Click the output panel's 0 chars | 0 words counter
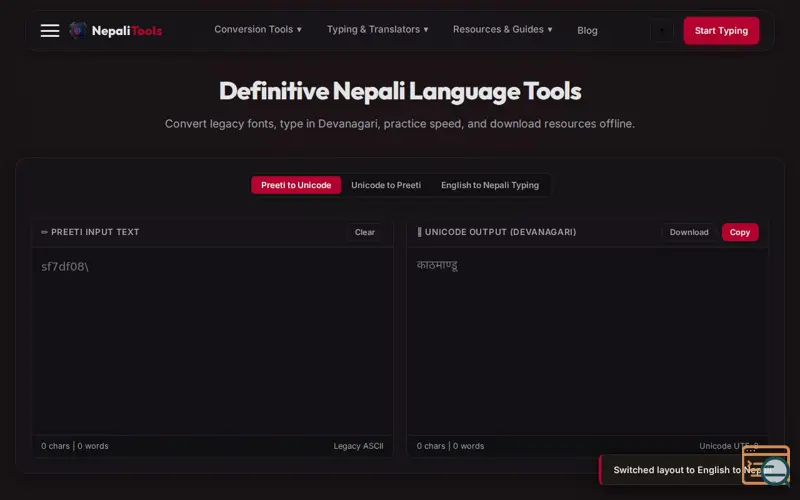This screenshot has height=500, width=800. (450, 446)
